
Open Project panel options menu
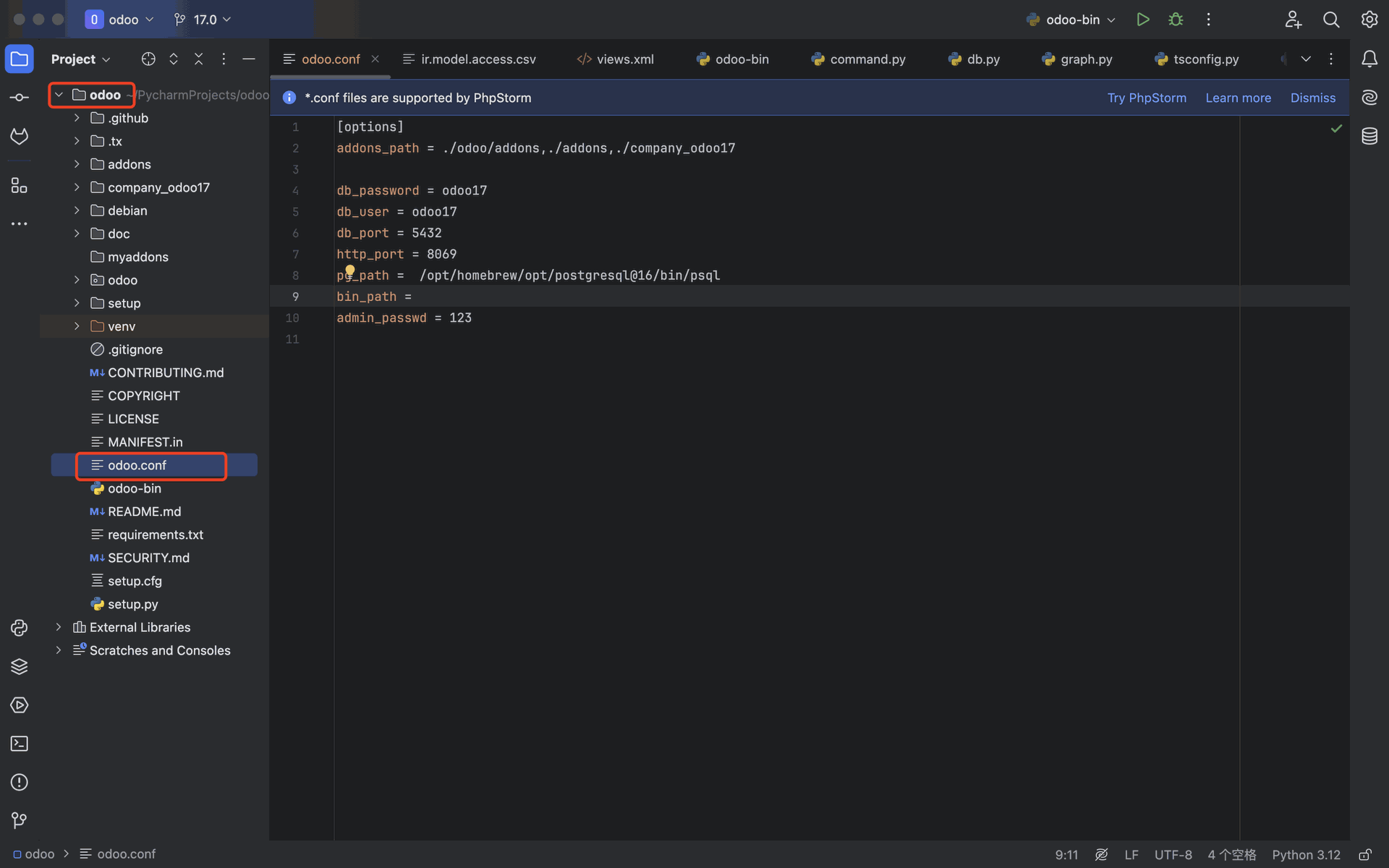(x=224, y=59)
